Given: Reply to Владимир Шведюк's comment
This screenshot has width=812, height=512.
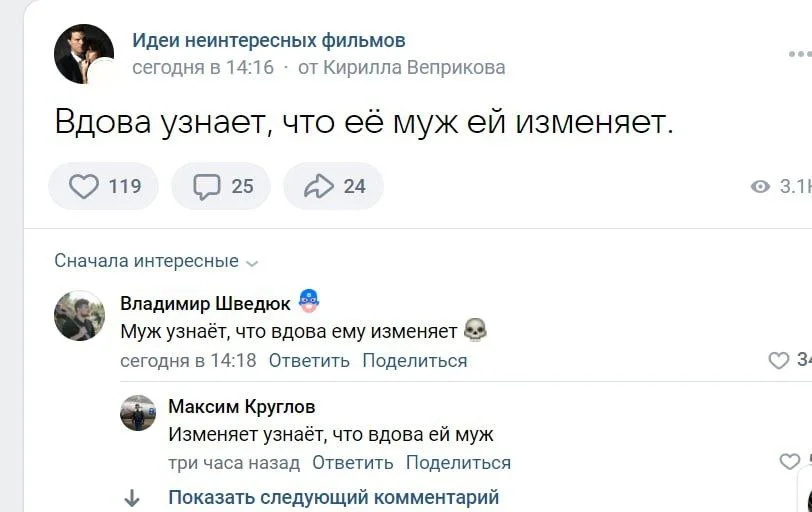Looking at the screenshot, I should pos(309,361).
